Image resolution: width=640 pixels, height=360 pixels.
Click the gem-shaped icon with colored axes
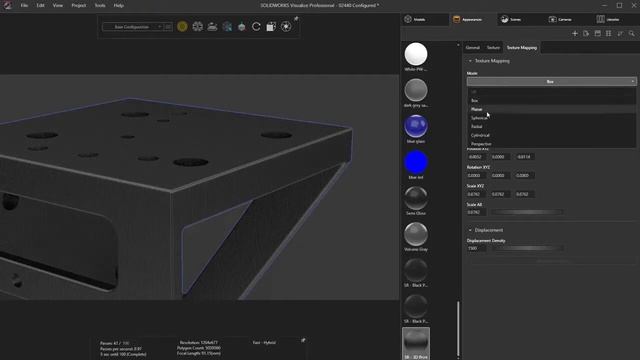click(242, 27)
